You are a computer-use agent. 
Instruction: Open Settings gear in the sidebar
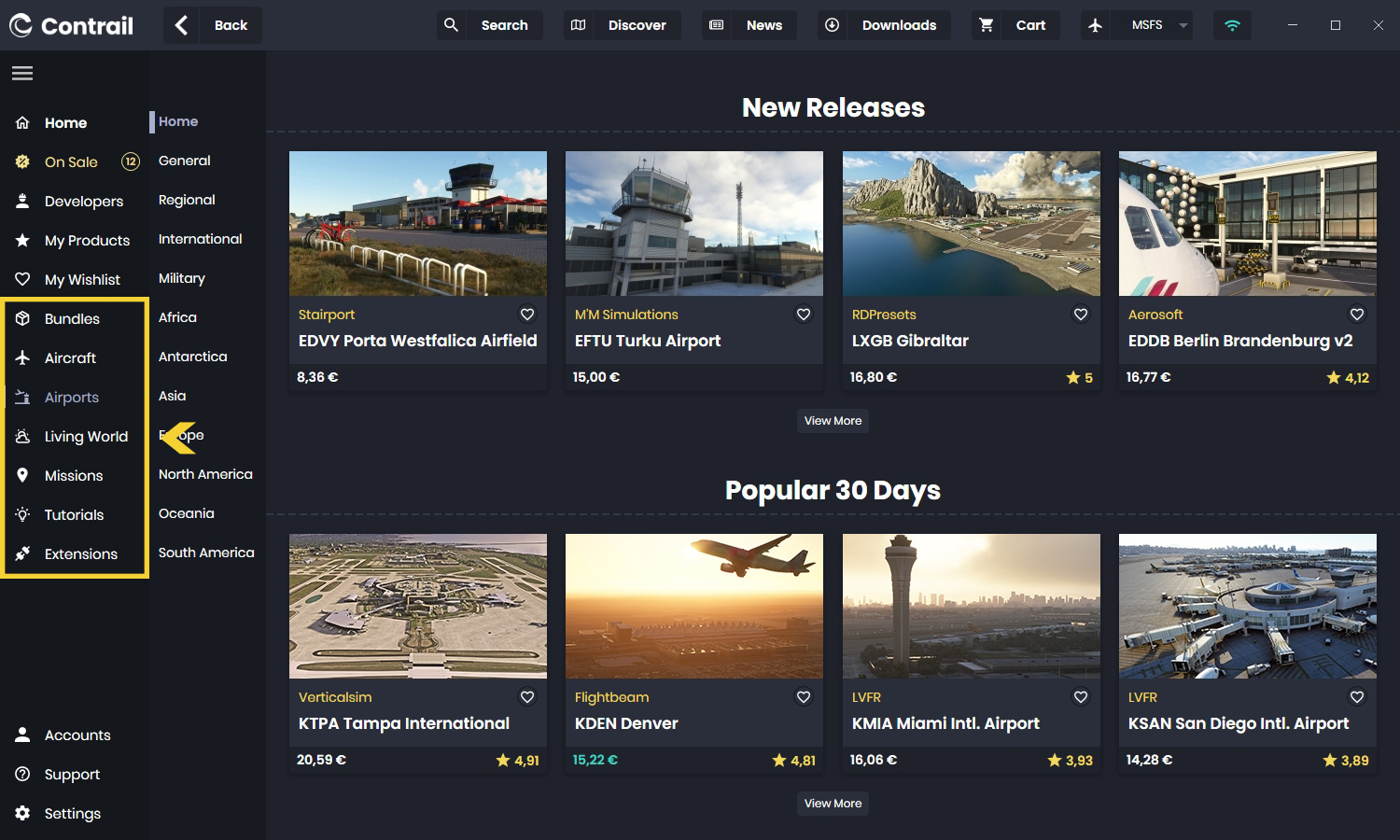pos(22,813)
